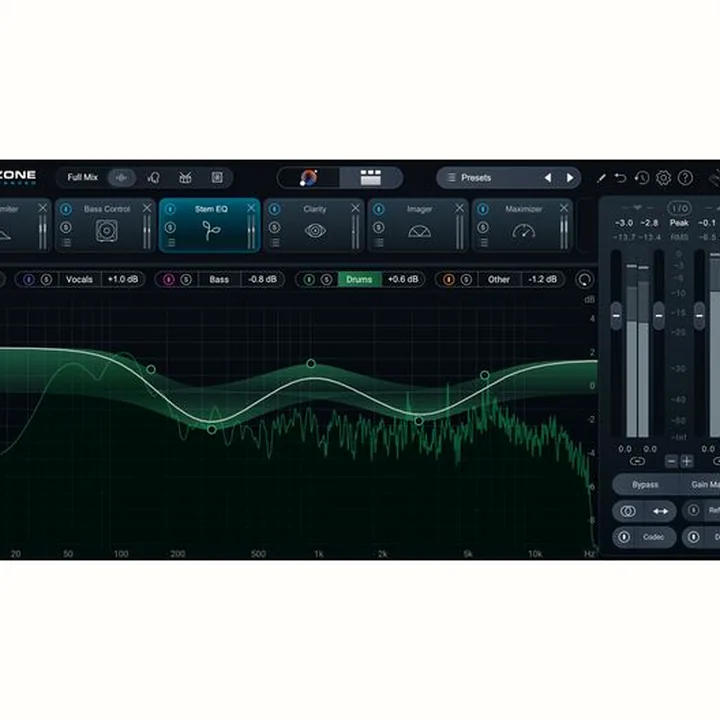Click the plus meter scale button
This screenshot has width=720, height=720.
tap(687, 461)
